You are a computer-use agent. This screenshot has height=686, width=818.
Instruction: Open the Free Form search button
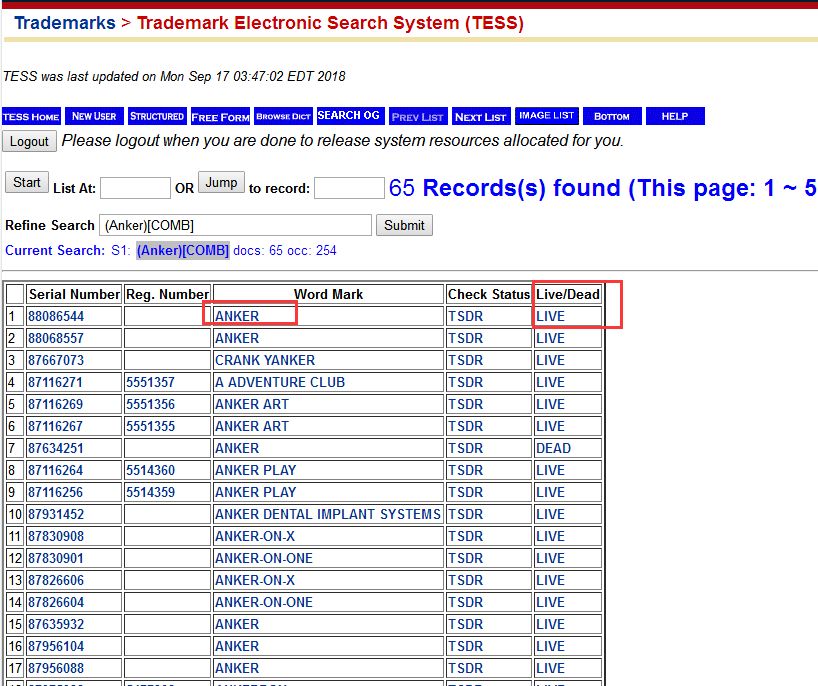220,117
